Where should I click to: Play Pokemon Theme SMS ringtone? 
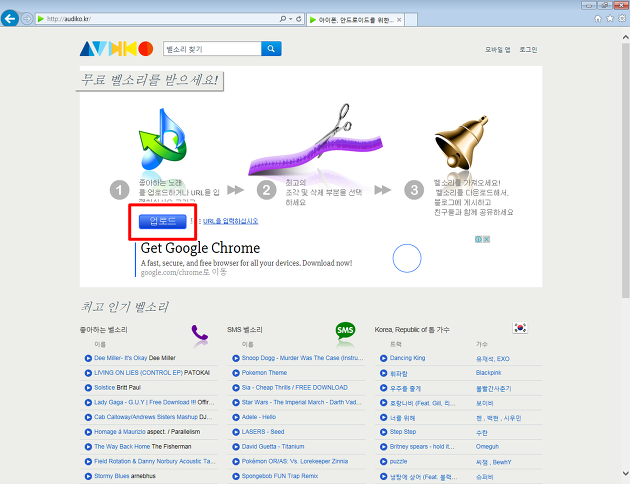(x=236, y=373)
